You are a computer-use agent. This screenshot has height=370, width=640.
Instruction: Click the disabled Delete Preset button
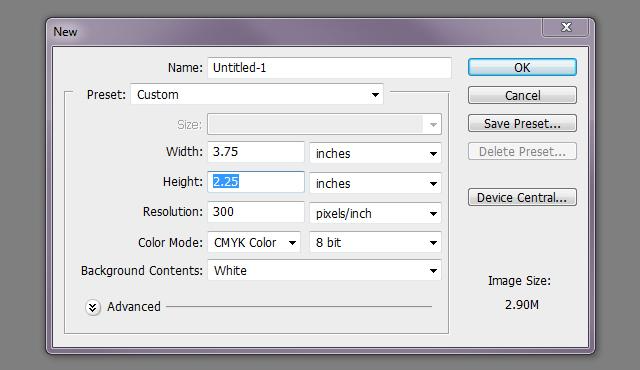point(522,151)
